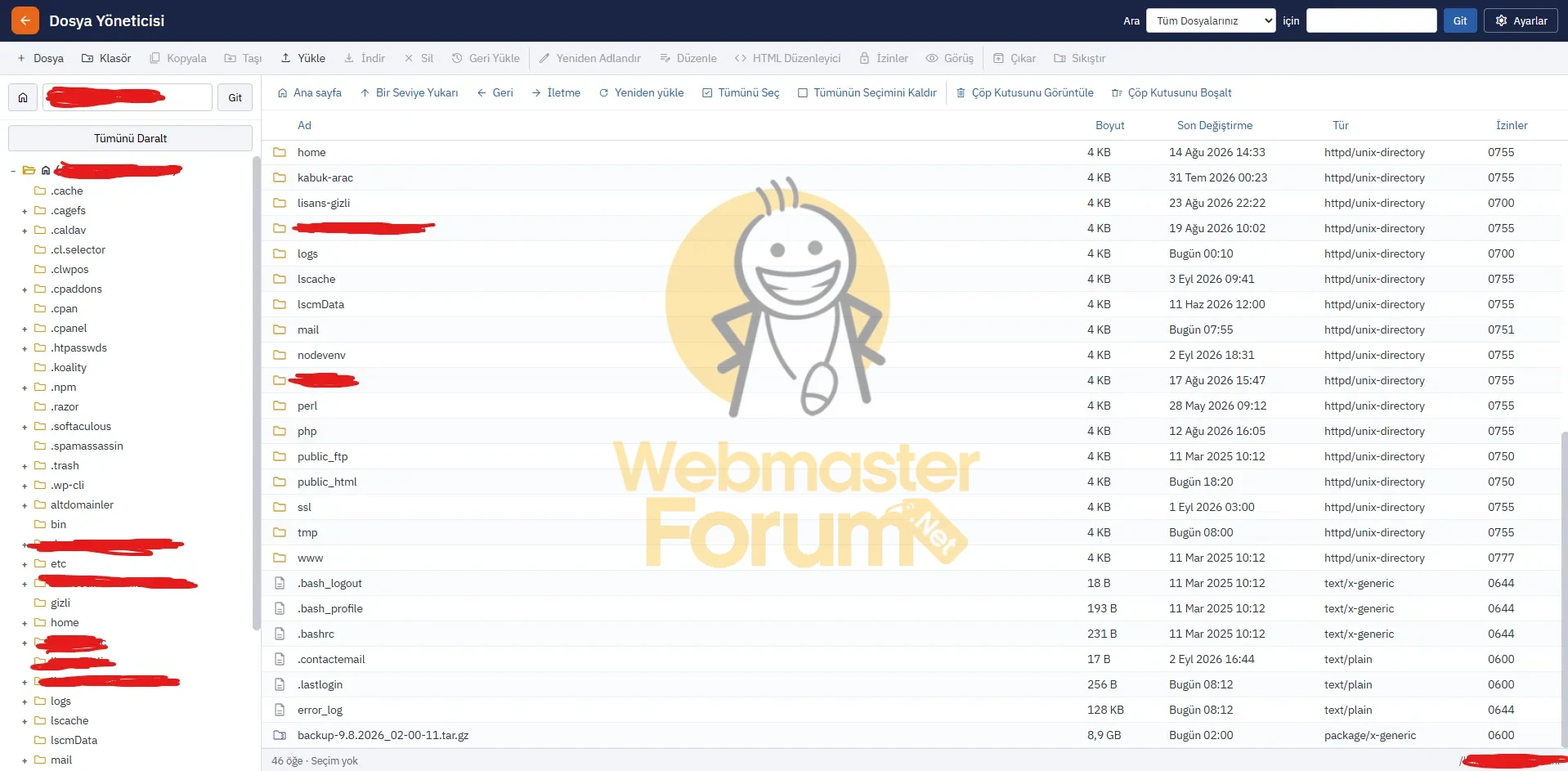
Task: Select the .lastlogin file name
Action: [320, 684]
